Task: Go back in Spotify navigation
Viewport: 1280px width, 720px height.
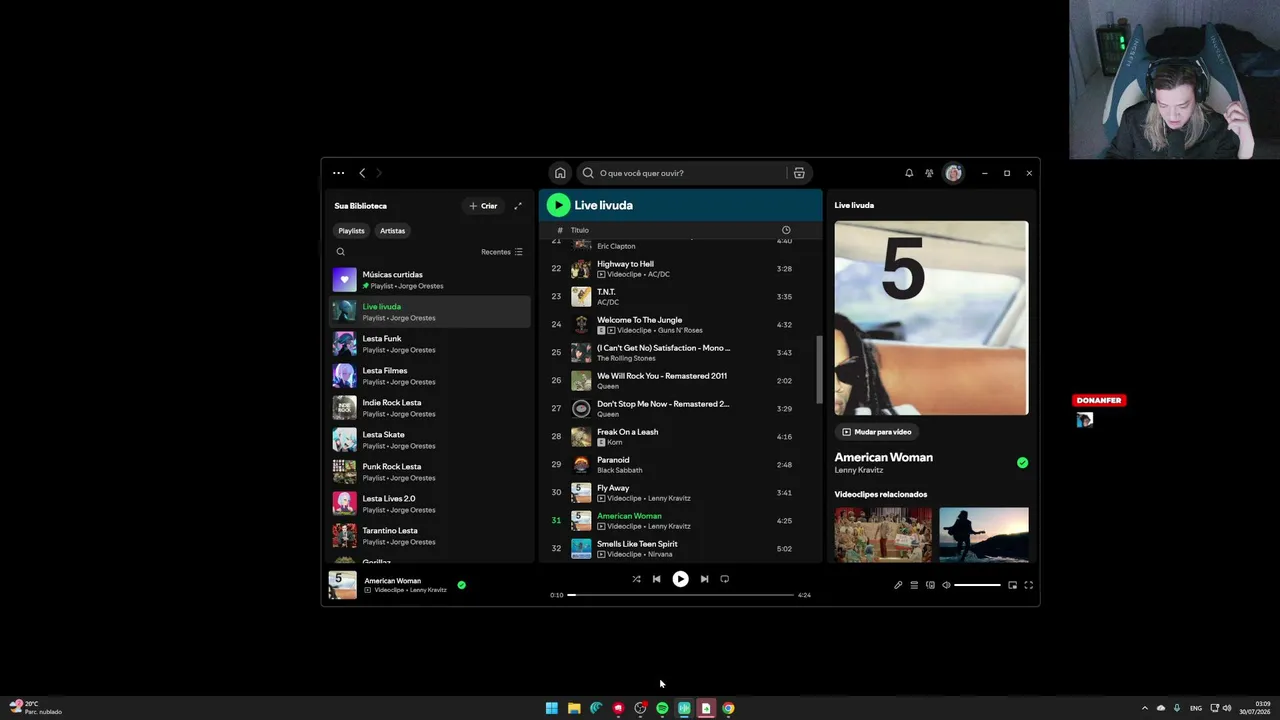Action: 362,173
